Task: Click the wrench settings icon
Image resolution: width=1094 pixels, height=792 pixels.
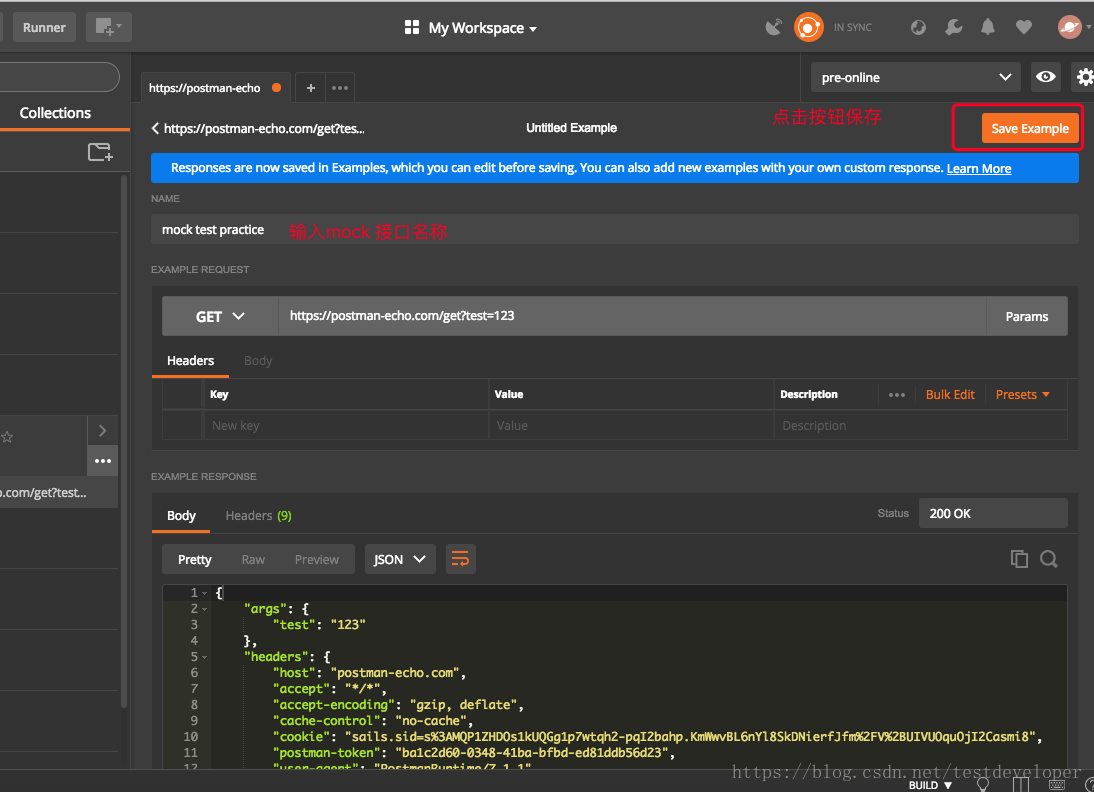Action: pyautogui.click(x=954, y=27)
